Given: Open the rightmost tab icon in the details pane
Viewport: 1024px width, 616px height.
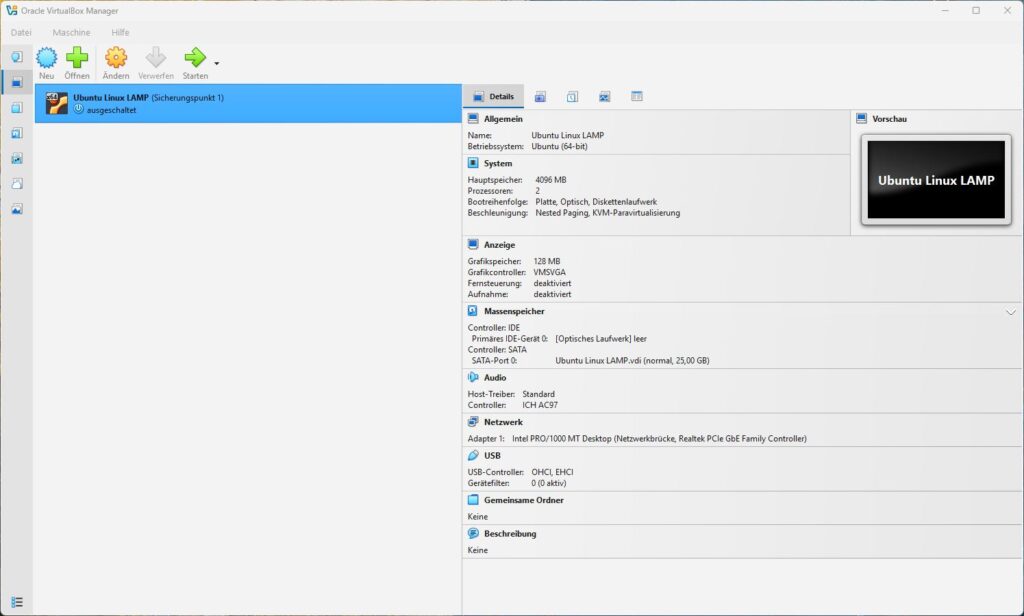Looking at the screenshot, I should [637, 97].
